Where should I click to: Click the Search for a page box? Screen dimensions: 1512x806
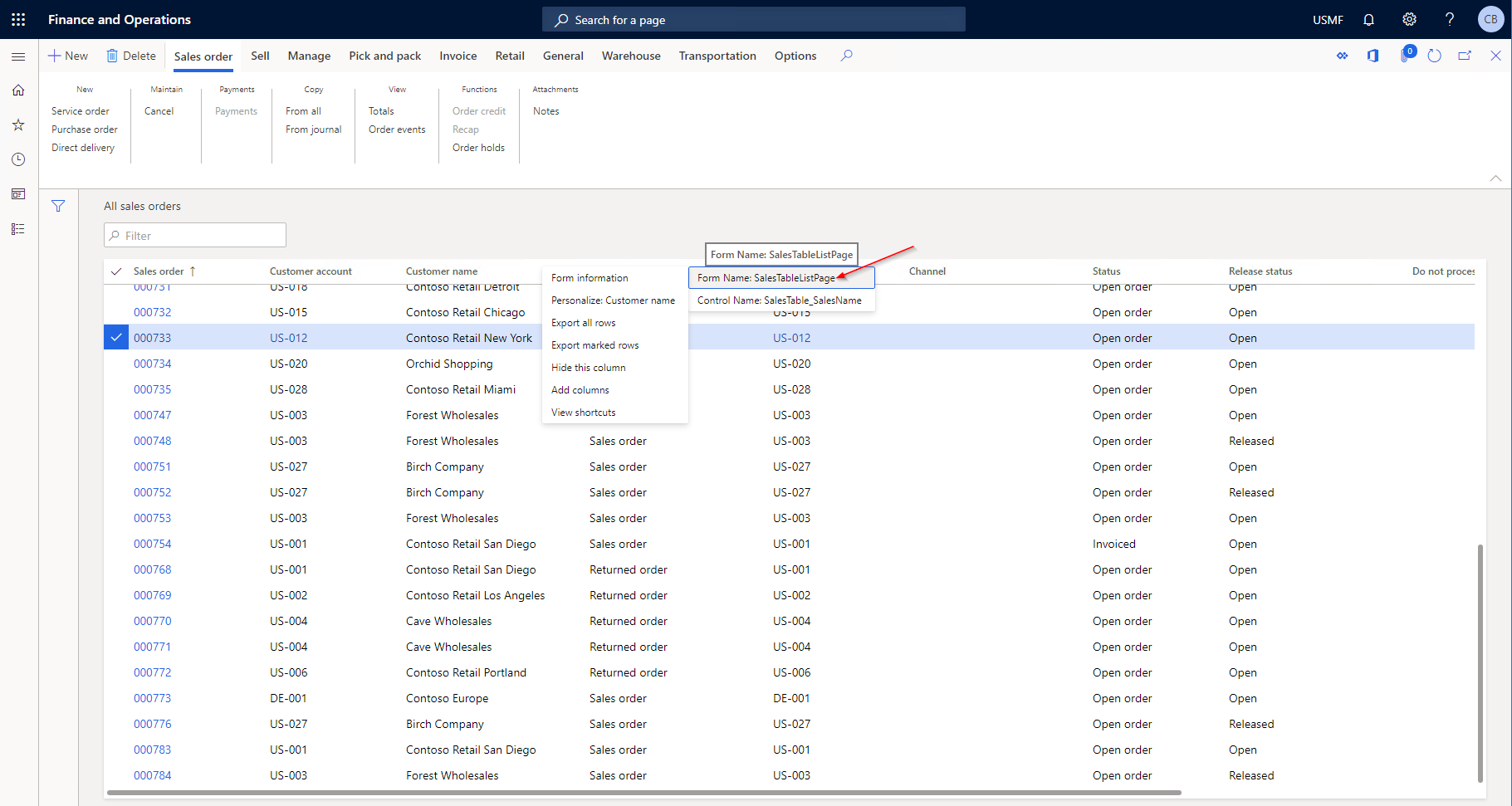click(x=754, y=20)
